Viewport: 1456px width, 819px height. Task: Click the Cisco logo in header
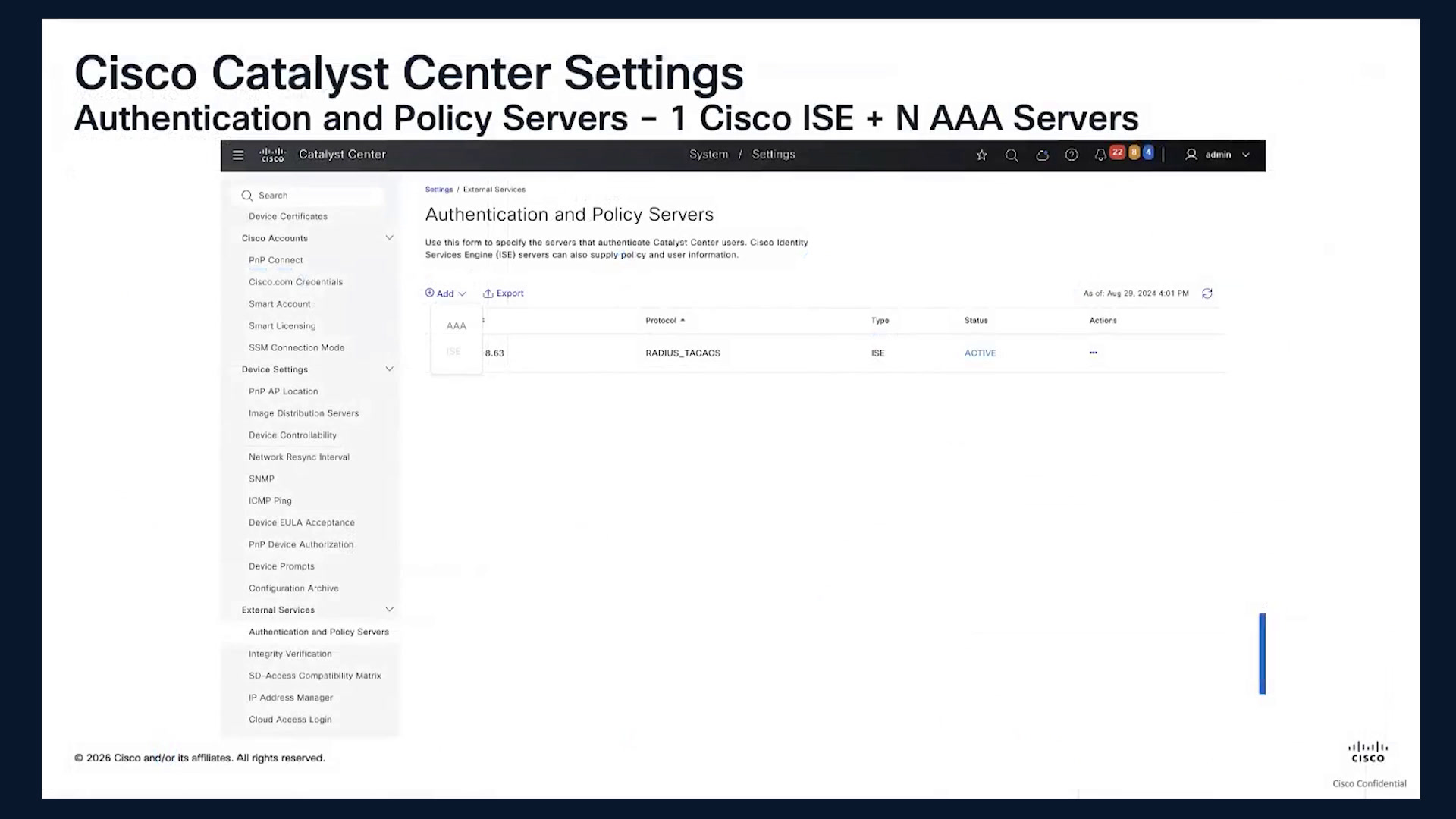[272, 155]
